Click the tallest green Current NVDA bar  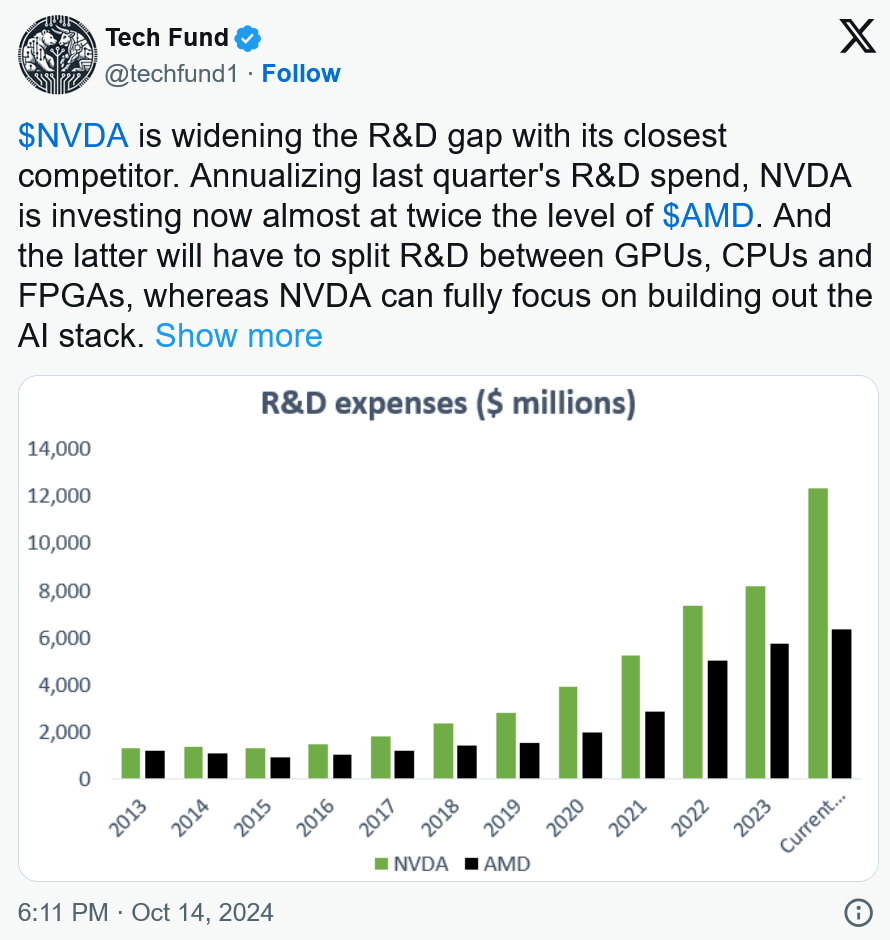(x=817, y=633)
